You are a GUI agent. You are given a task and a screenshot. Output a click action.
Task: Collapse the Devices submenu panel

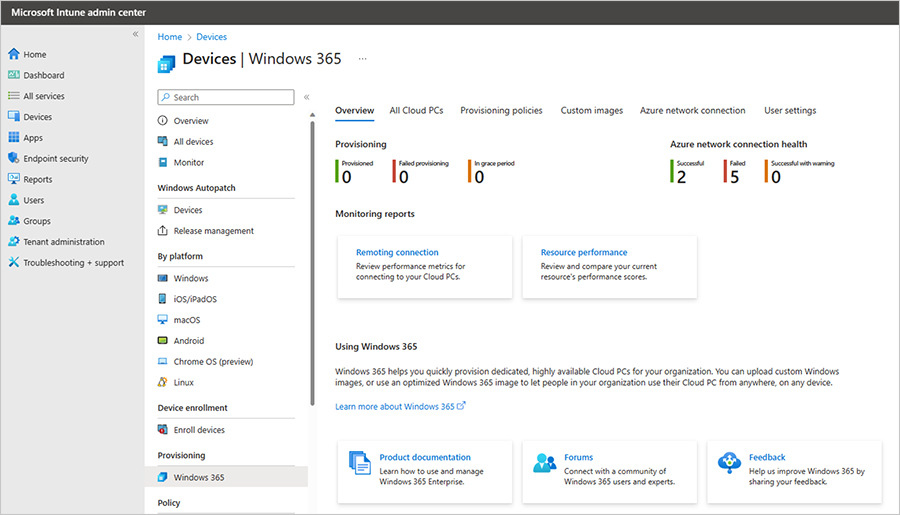[307, 98]
